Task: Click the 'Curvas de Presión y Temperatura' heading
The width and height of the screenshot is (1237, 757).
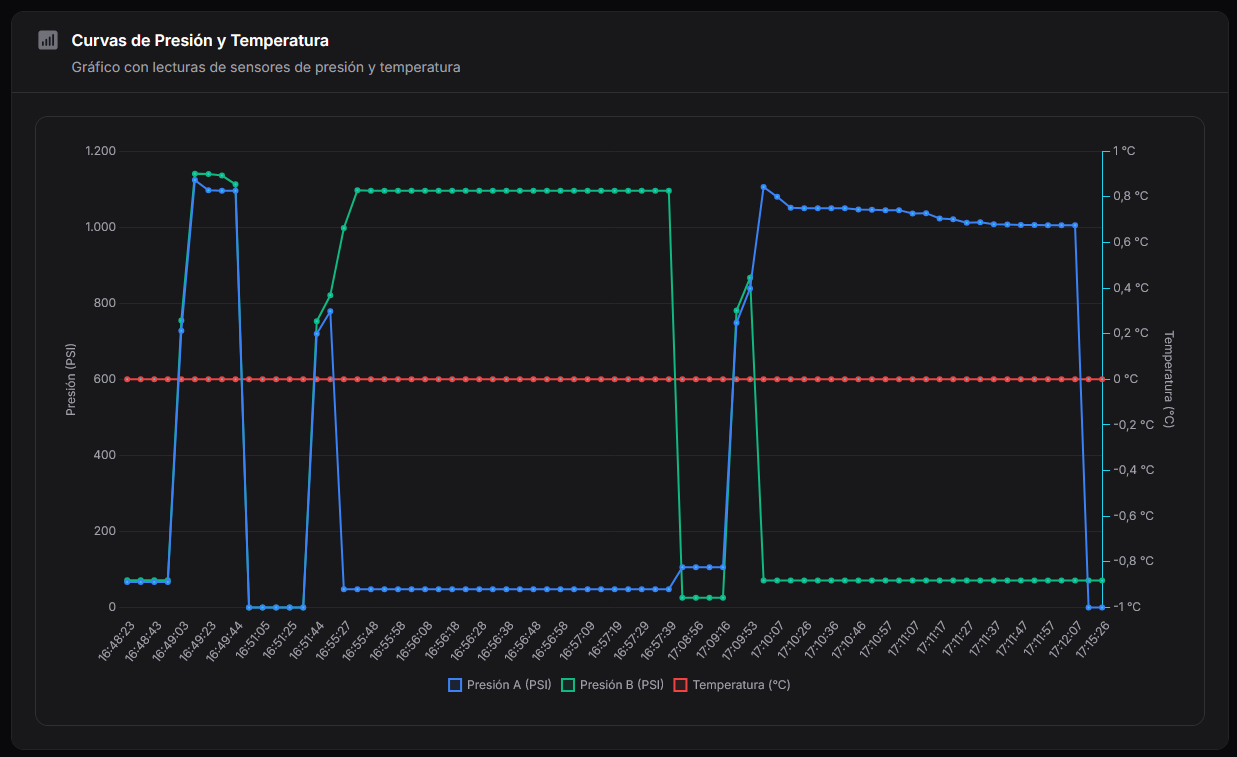Action: [x=200, y=40]
